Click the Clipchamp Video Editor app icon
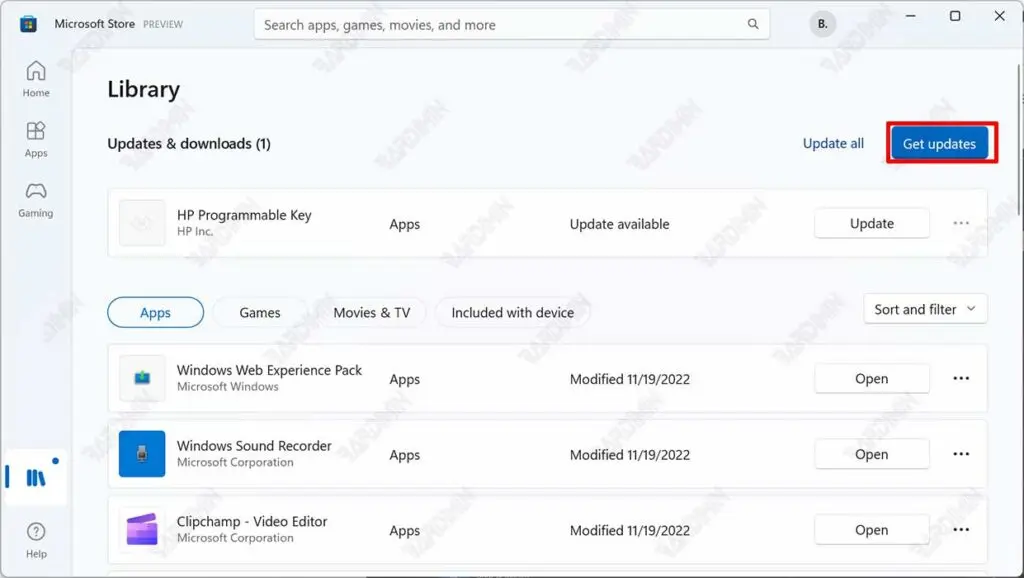This screenshot has height=578, width=1024. coord(142,530)
